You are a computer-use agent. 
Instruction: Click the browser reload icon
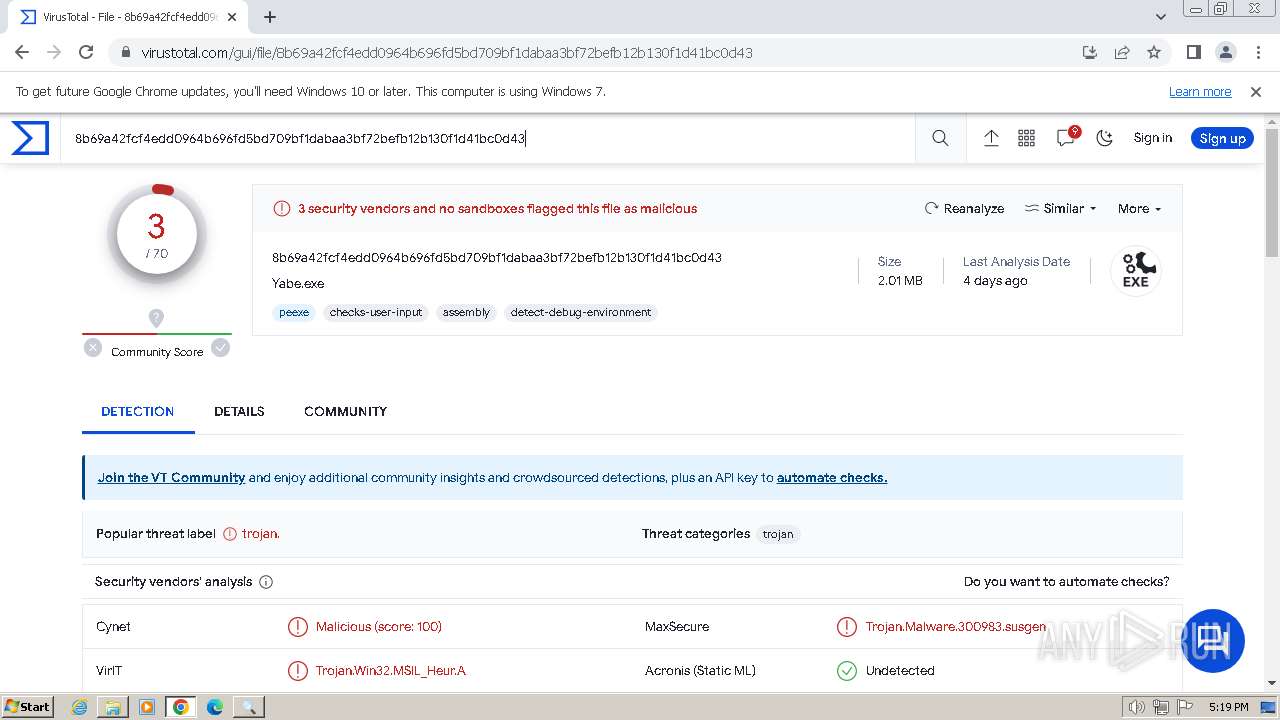tap(86, 52)
